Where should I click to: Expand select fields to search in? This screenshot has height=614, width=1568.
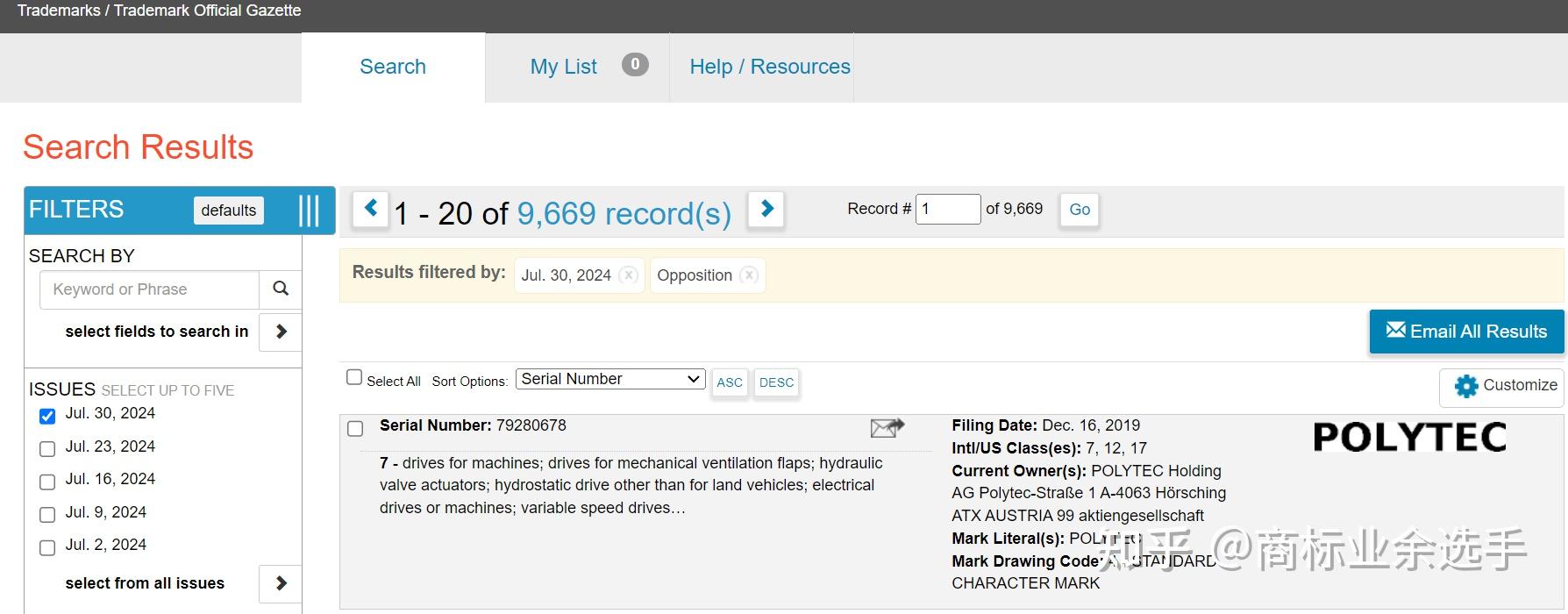pos(281,332)
